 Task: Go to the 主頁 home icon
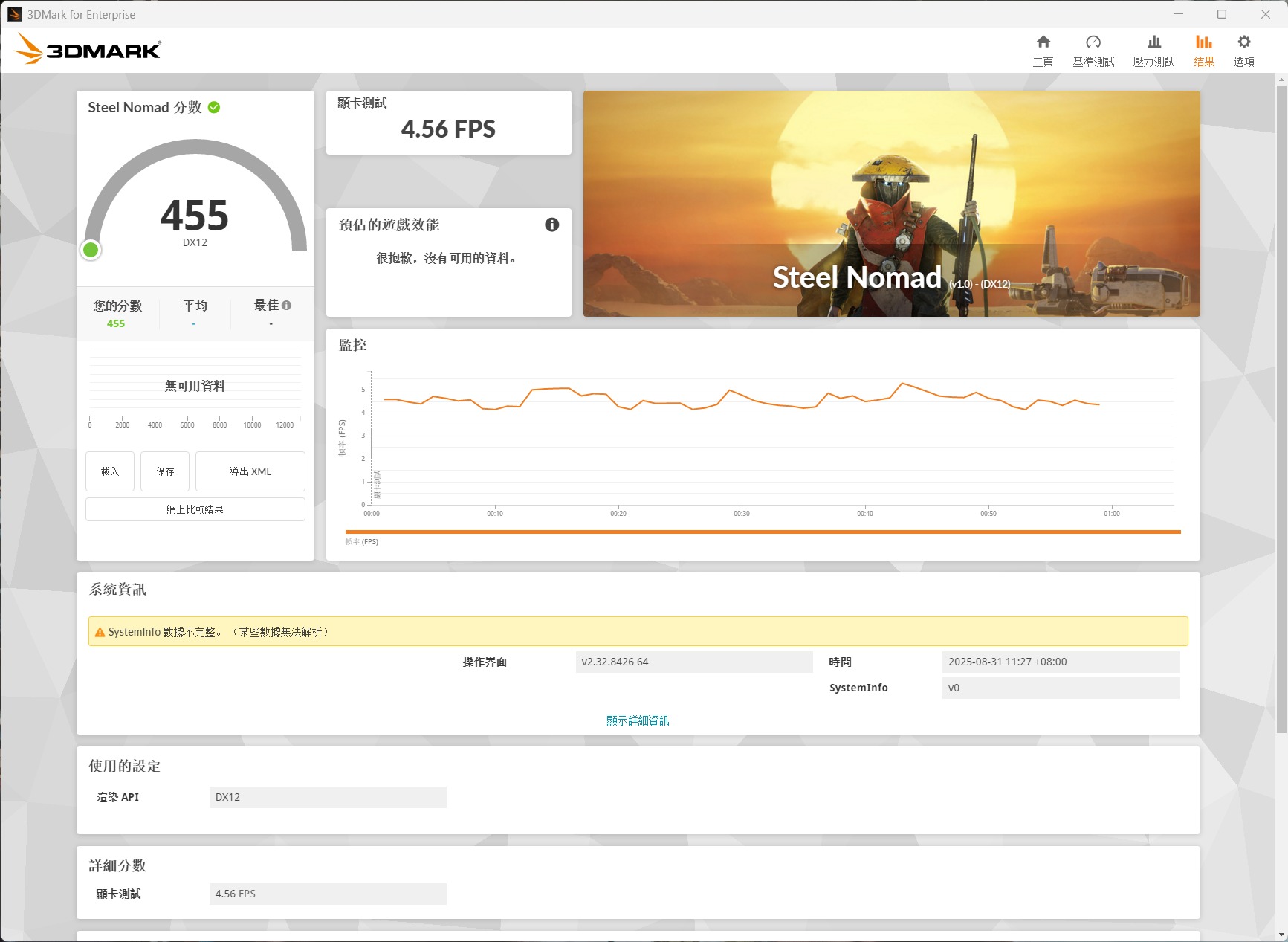1043,42
